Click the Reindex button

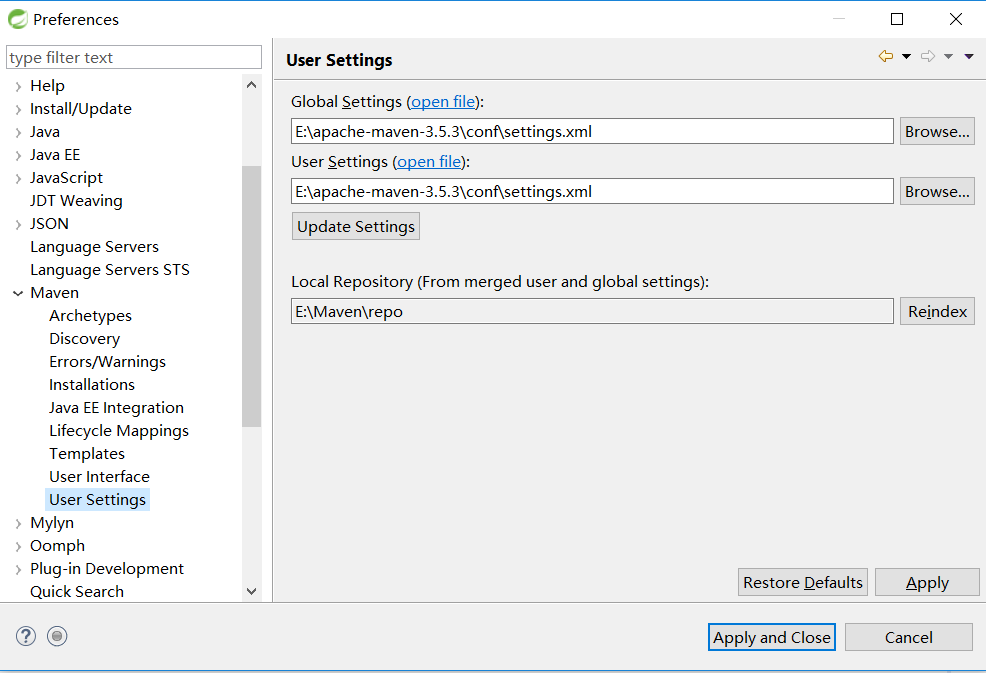(937, 311)
